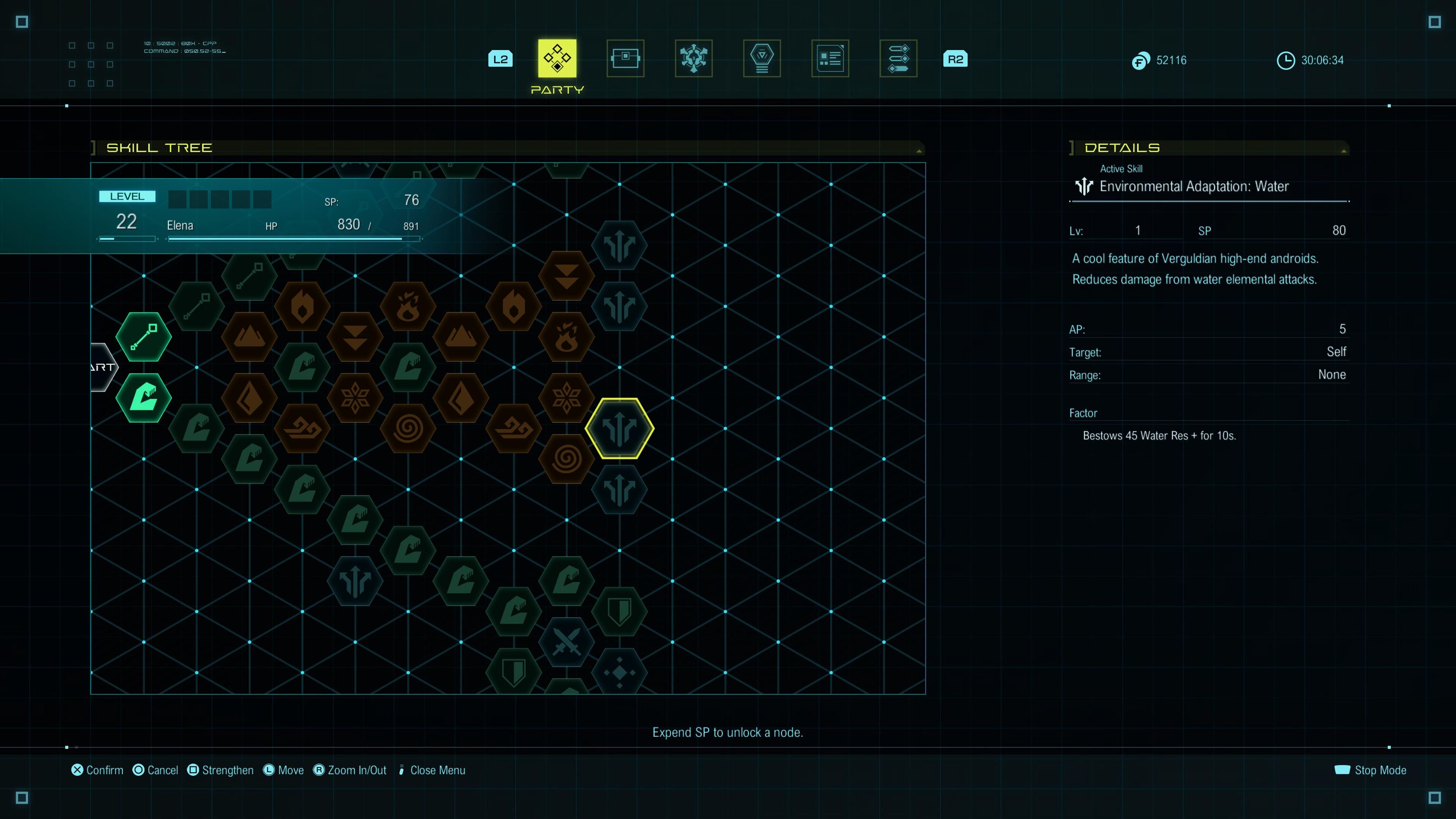Click the skill SP cost '80'
Image resolution: width=1456 pixels, height=819 pixels.
(1339, 230)
